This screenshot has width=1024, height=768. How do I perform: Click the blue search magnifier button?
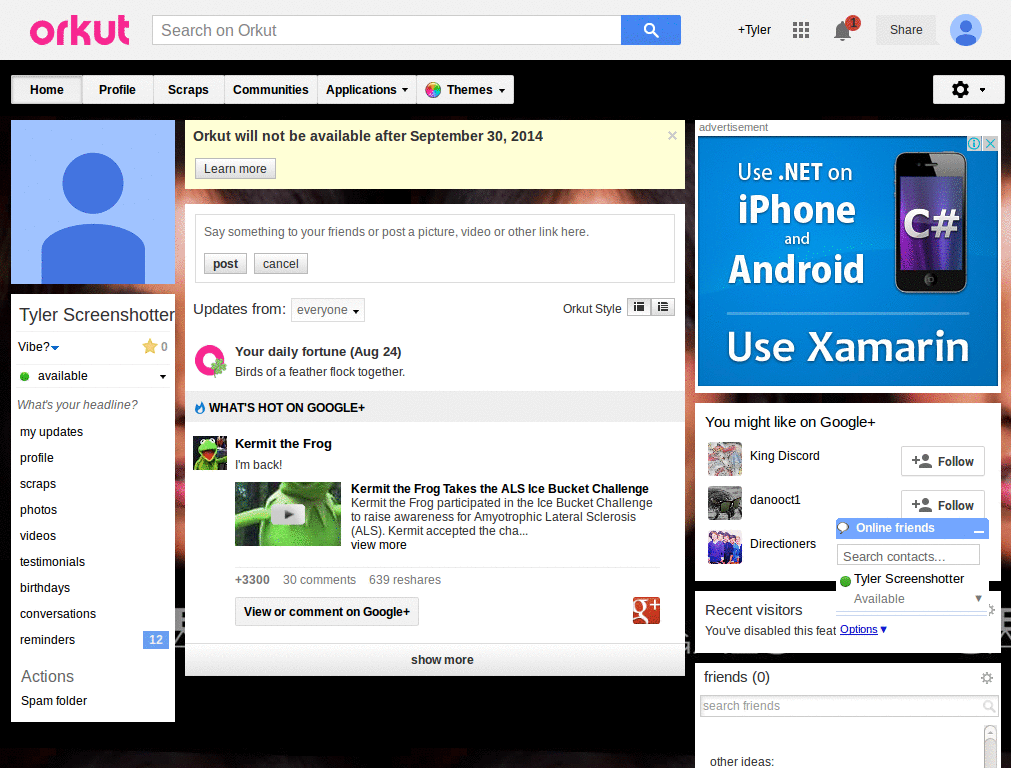point(650,30)
